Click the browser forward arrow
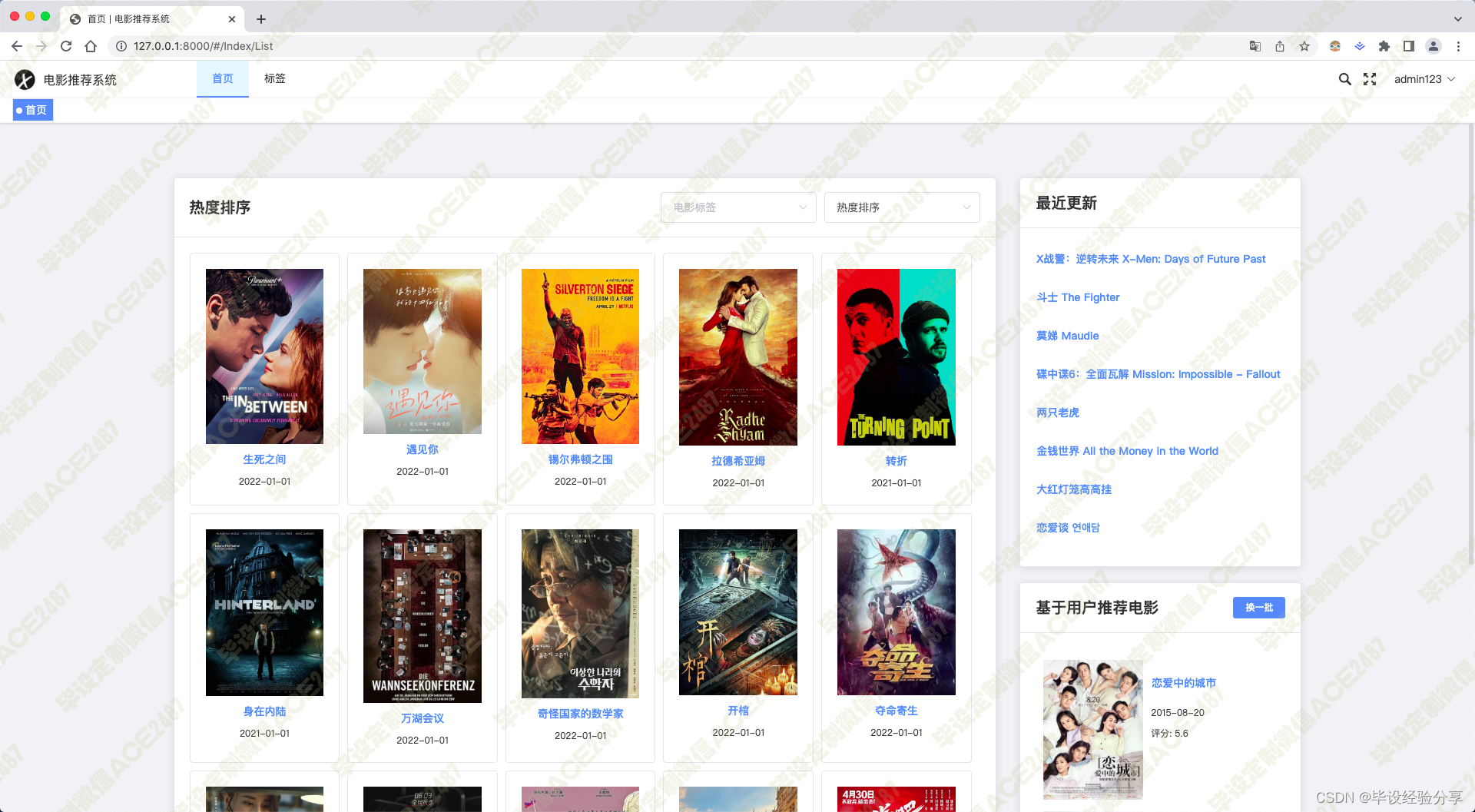 pos(41,46)
